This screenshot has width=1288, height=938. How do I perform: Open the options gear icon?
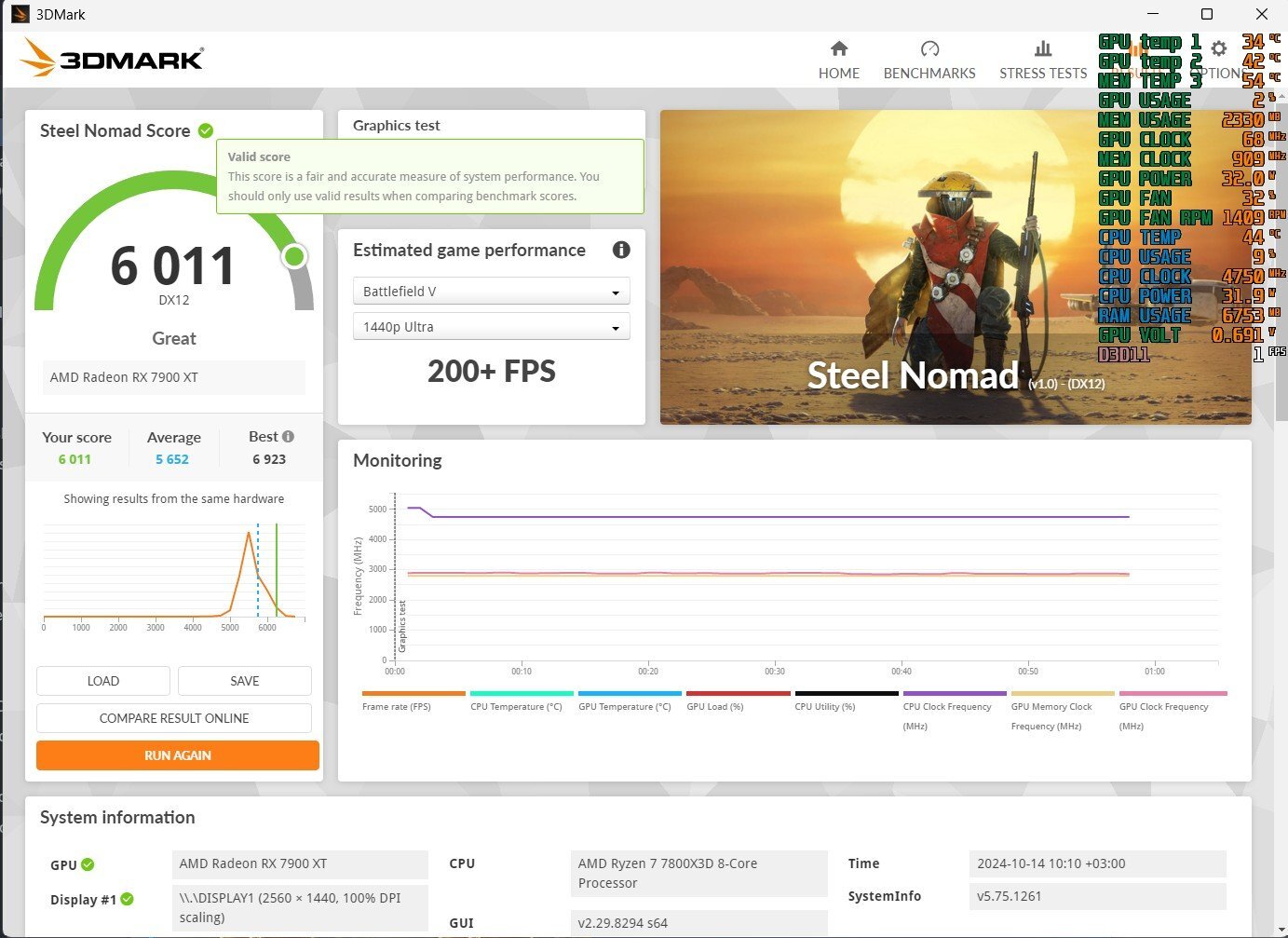coord(1218,48)
